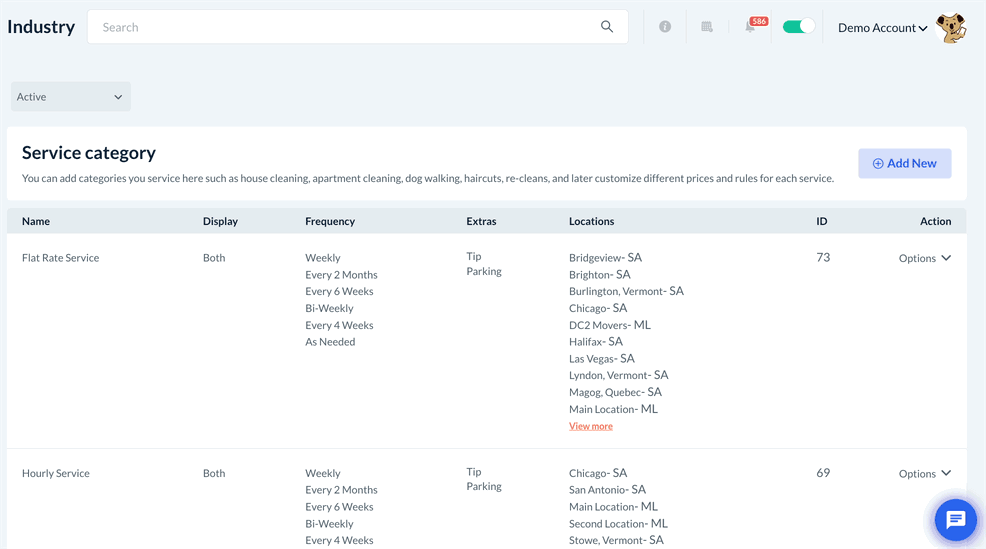Toggle the green switch in header
The image size is (986, 549).
[798, 27]
